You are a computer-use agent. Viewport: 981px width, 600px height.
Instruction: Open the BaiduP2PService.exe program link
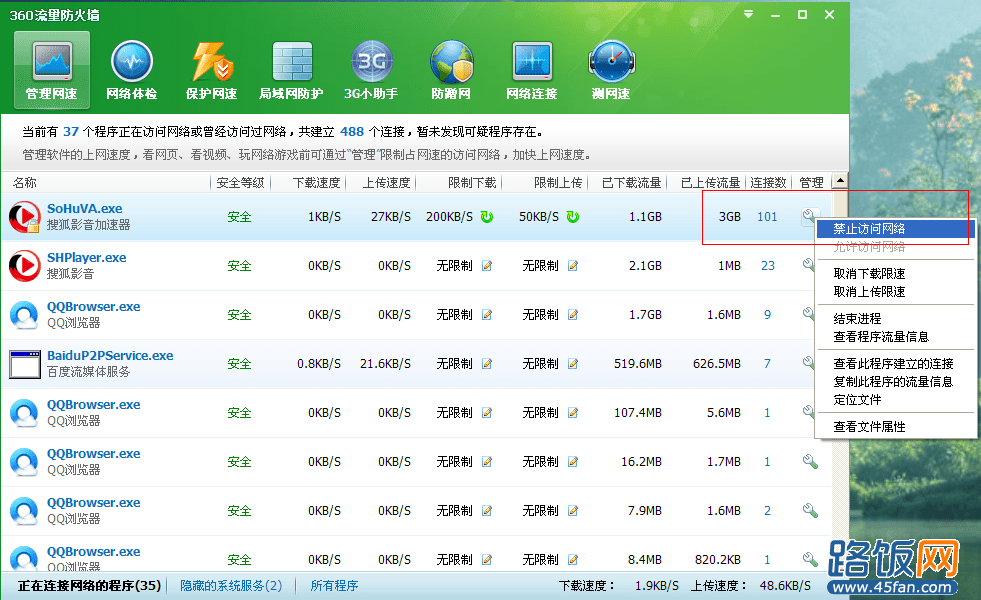[110, 355]
